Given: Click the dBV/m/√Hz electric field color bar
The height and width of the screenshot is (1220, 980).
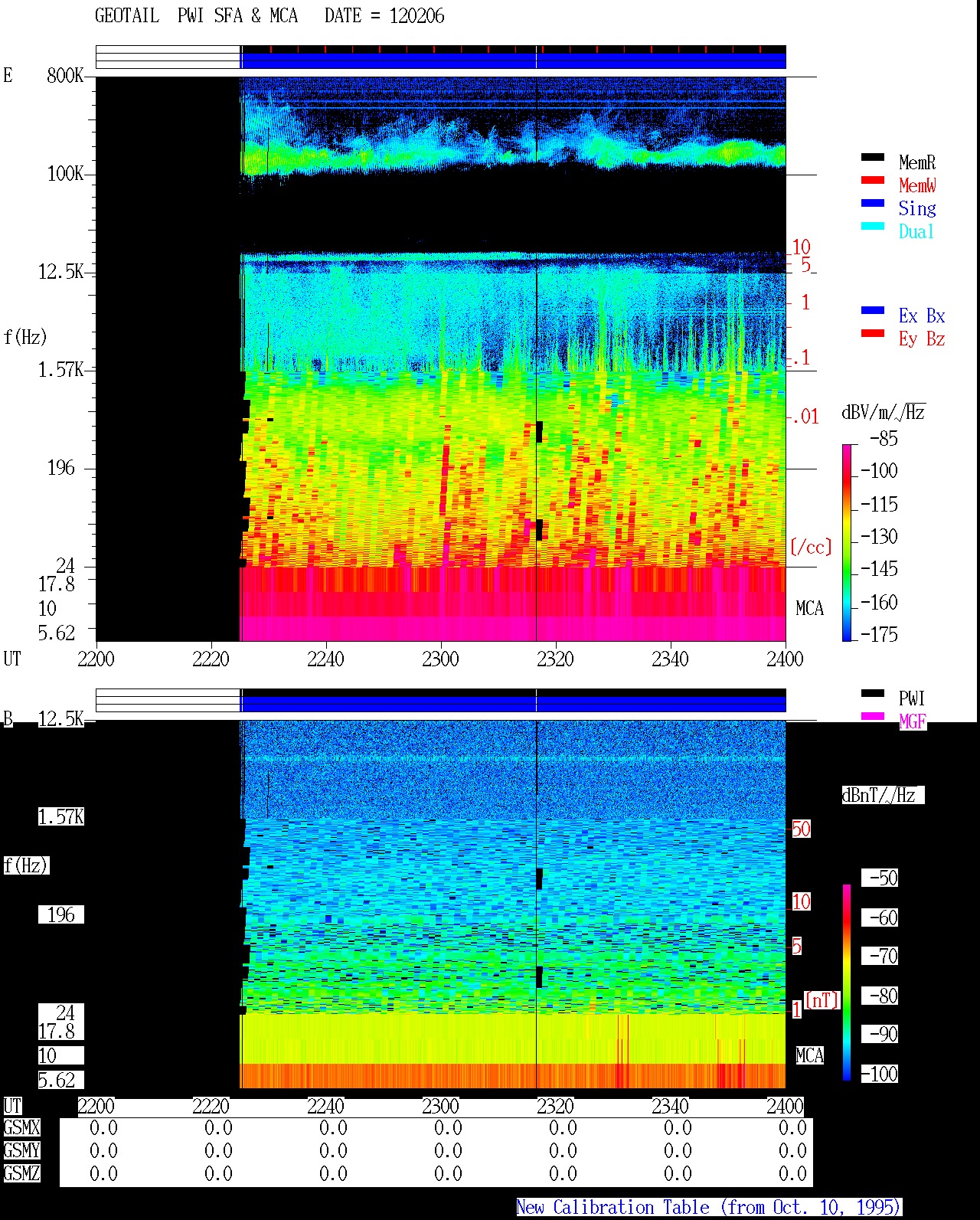Looking at the screenshot, I should [847, 542].
